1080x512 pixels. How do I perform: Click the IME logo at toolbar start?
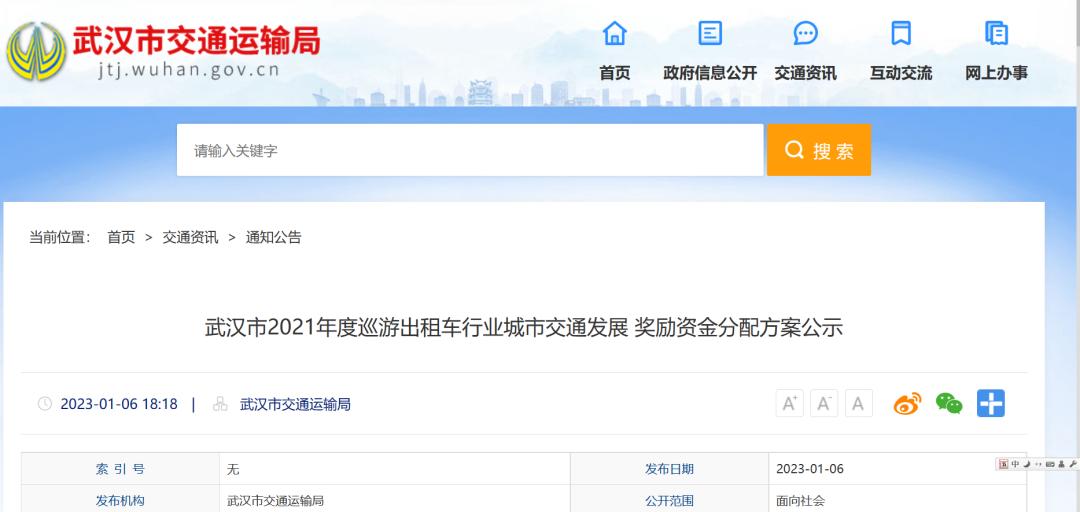pos(1004,464)
